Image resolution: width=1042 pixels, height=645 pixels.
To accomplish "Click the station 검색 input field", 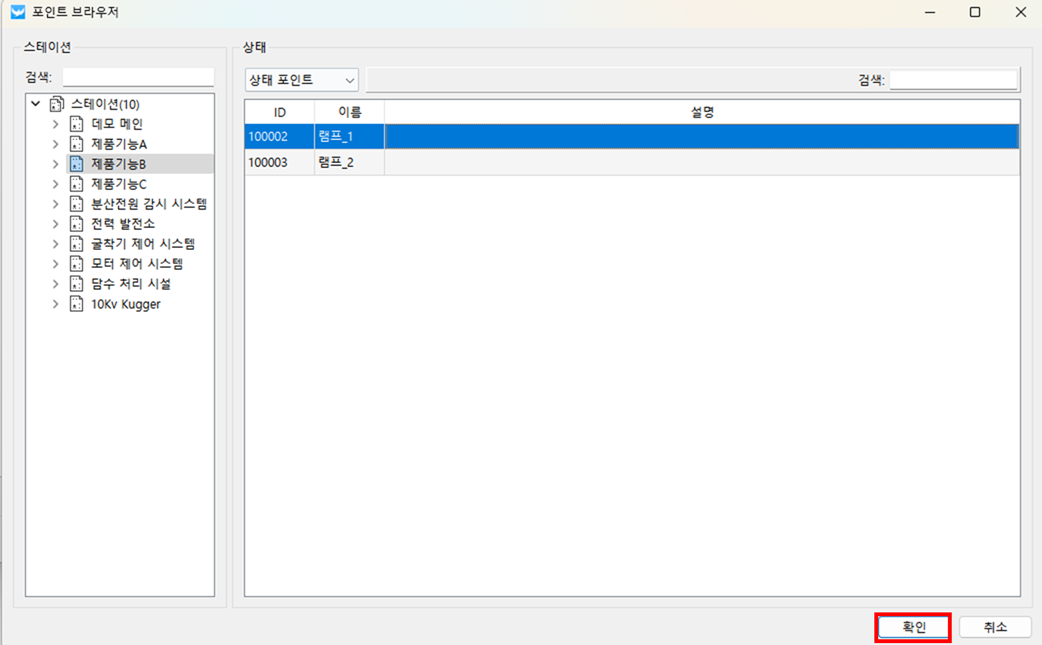I will 138,78.
